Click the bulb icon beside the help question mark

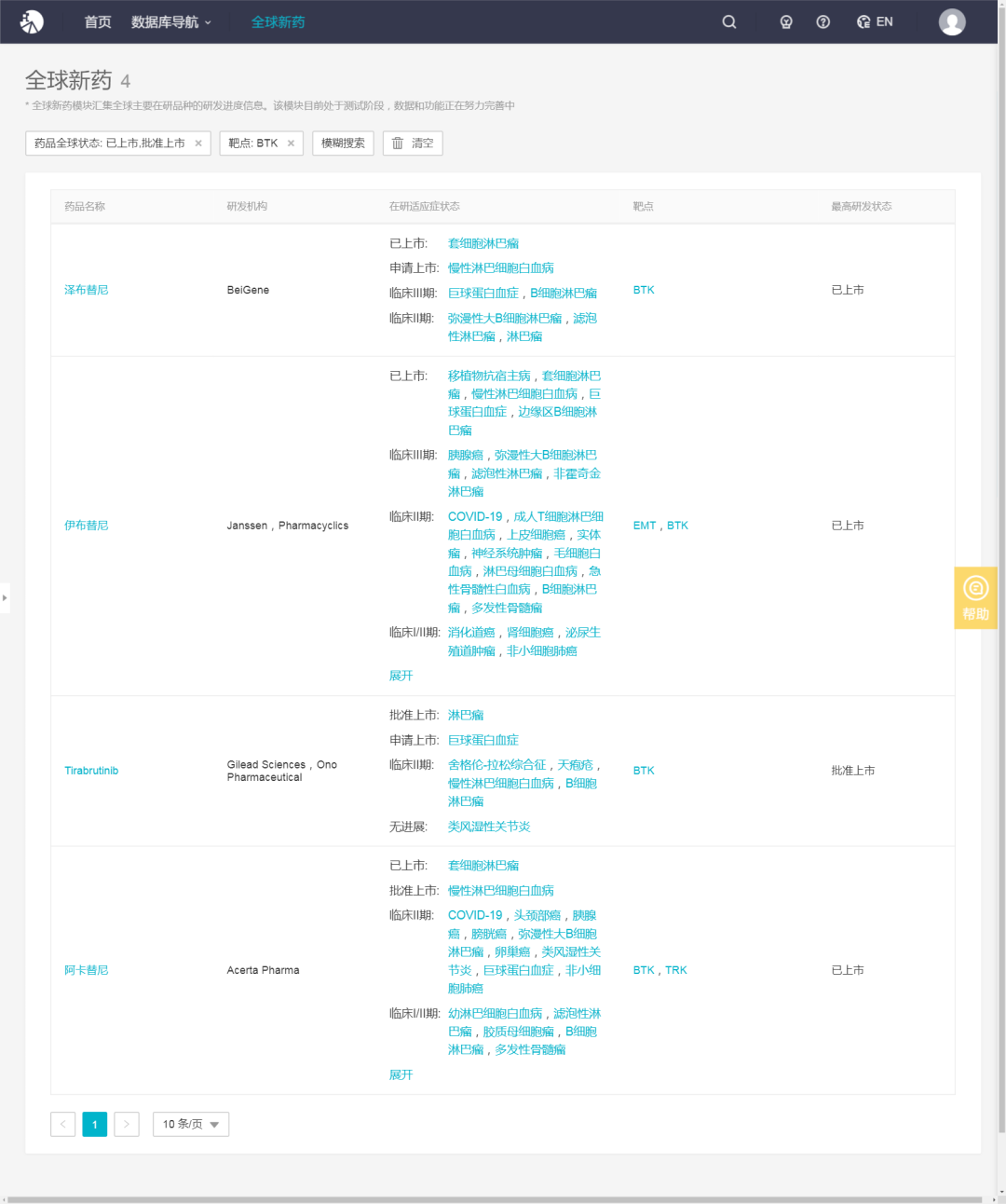pos(786,22)
